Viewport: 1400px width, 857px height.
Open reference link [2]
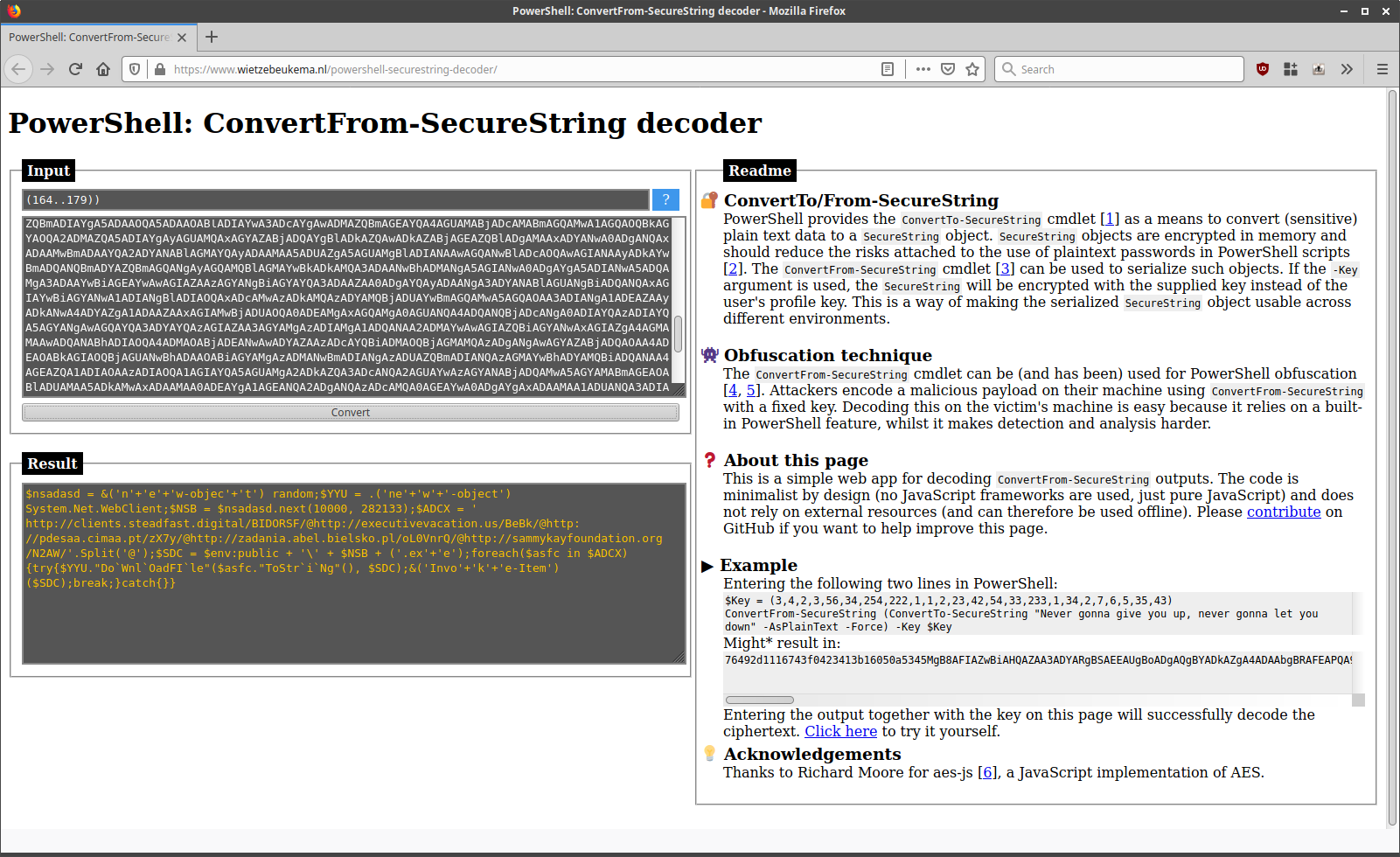[733, 269]
